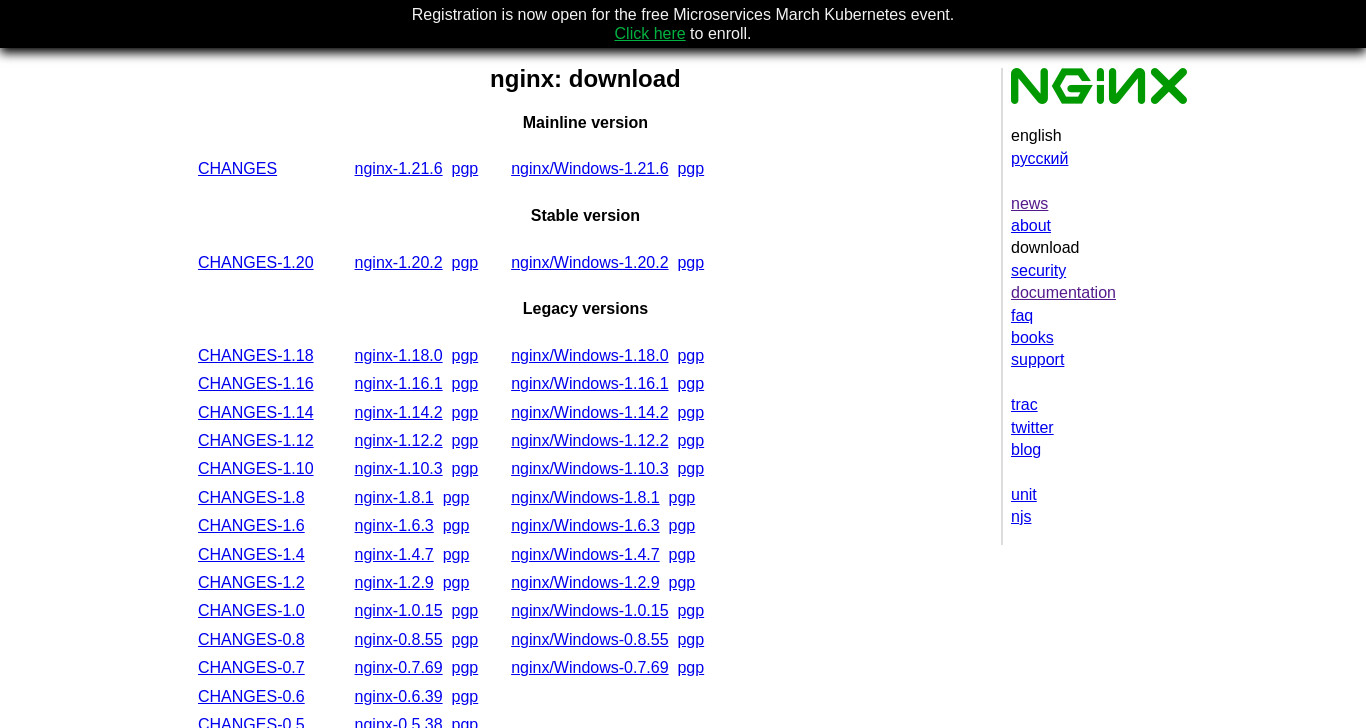The width and height of the screenshot is (1366, 728).
Task: Click the NGINX logo
Action: (x=1099, y=86)
